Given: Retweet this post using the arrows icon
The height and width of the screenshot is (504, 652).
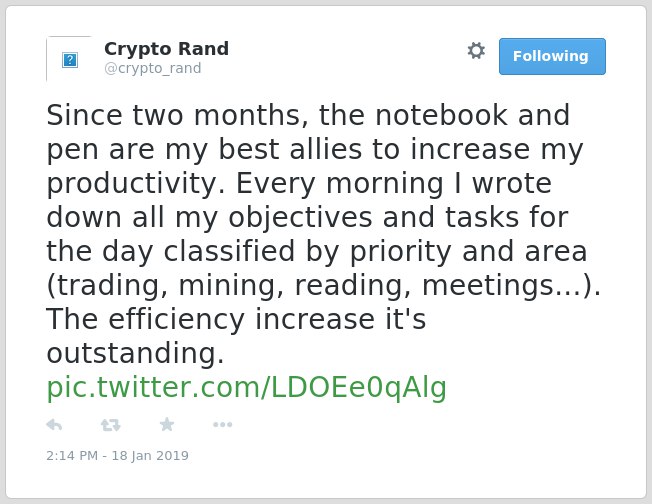Looking at the screenshot, I should (x=111, y=425).
